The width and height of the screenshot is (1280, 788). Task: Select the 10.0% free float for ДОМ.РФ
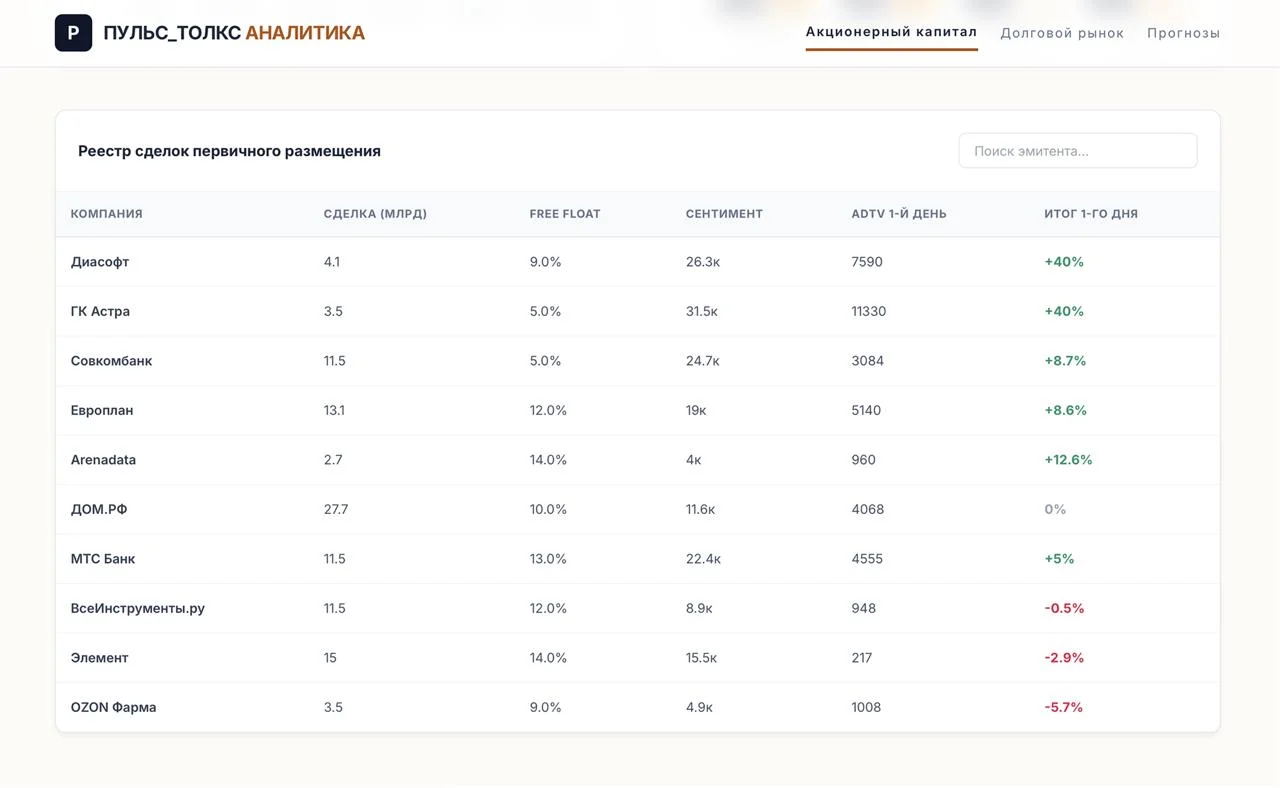click(548, 509)
